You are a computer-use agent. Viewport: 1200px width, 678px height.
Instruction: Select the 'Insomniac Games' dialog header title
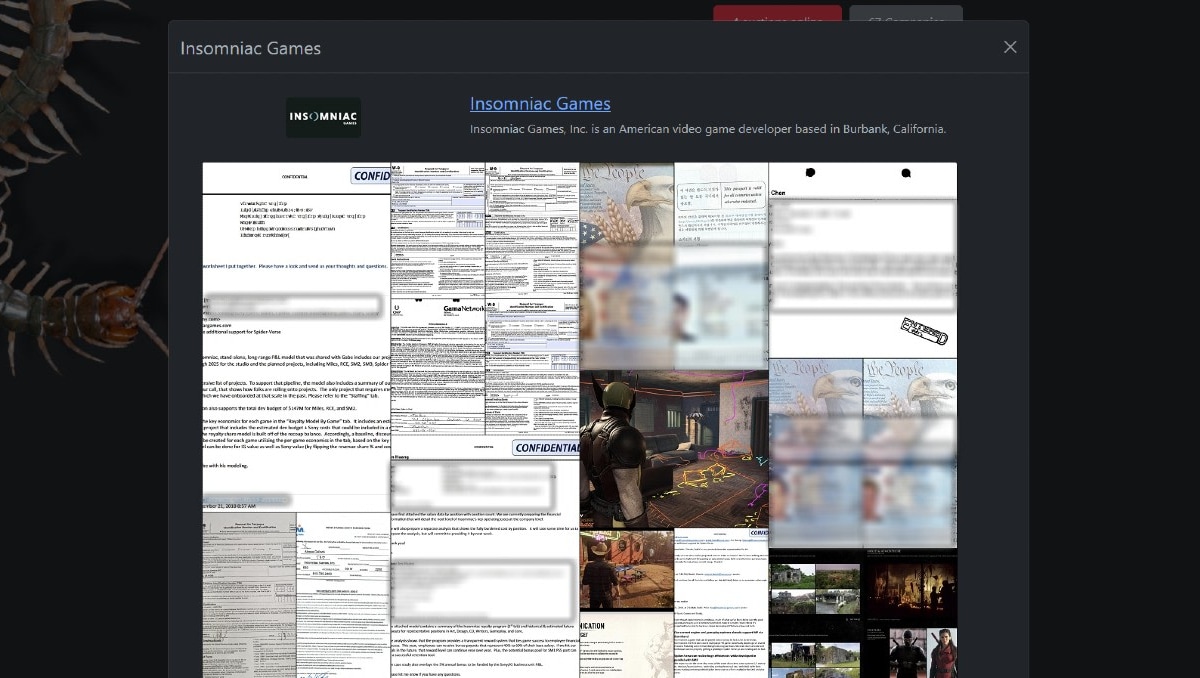coord(250,48)
